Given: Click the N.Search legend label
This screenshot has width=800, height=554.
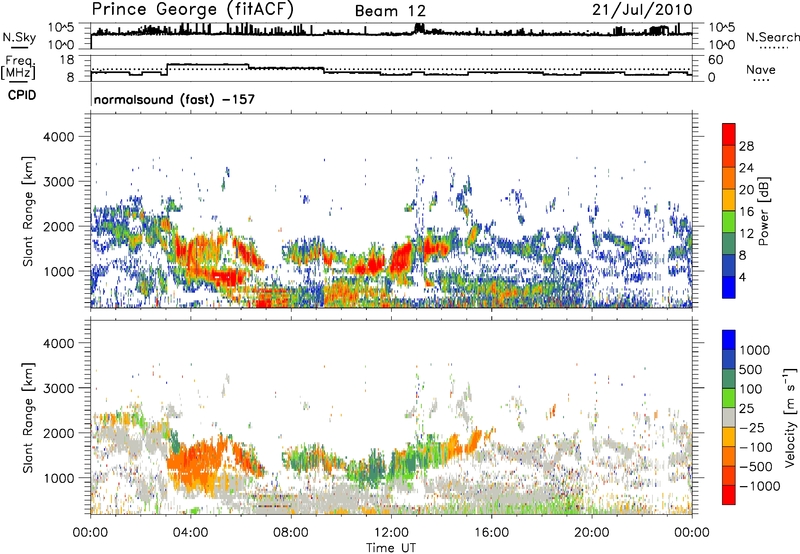Looking at the screenshot, I should [772, 37].
